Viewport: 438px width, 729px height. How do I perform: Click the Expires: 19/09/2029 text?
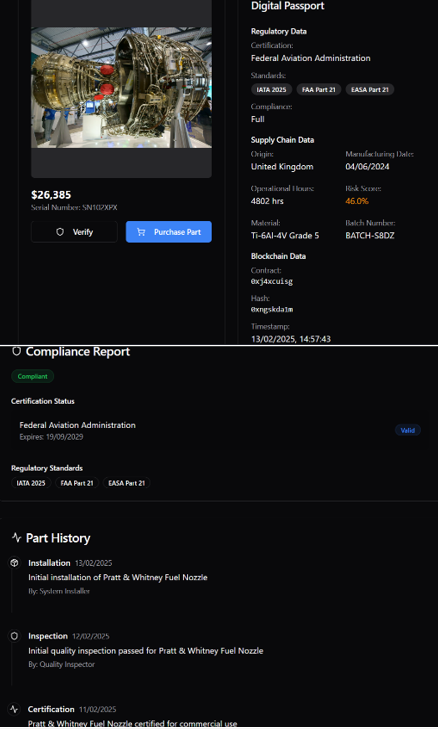tap(51, 437)
